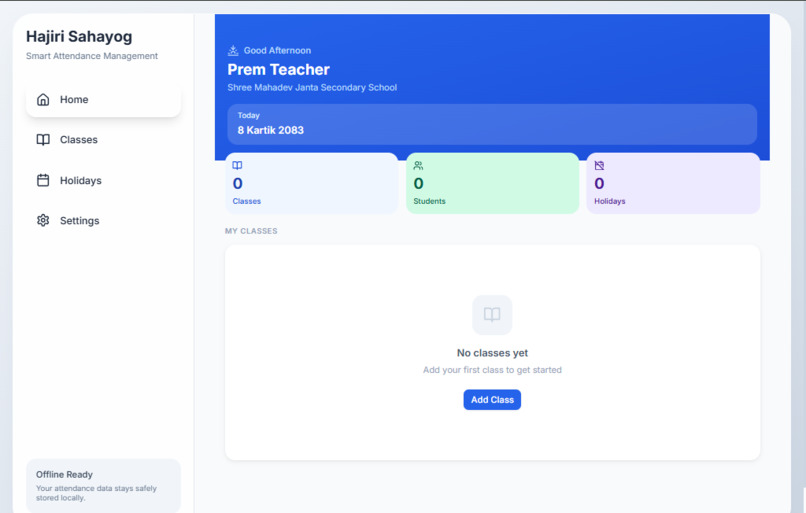
Task: Click the crossed calendar icon on Holidays card
Action: [x=599, y=166]
